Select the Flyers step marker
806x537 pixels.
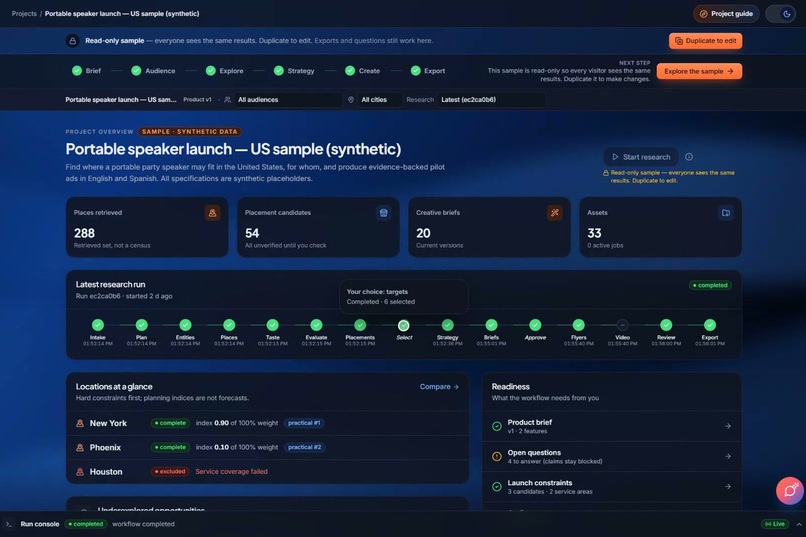point(578,325)
